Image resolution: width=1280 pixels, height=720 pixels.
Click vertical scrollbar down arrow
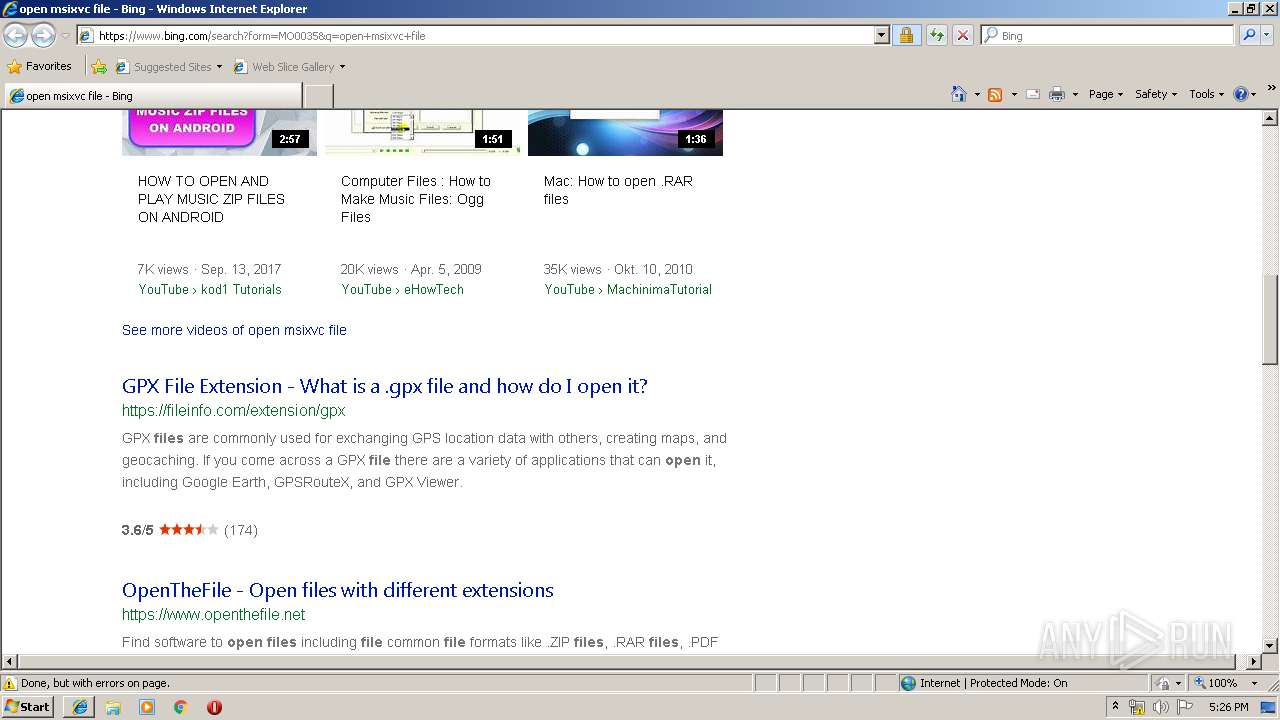point(1270,646)
